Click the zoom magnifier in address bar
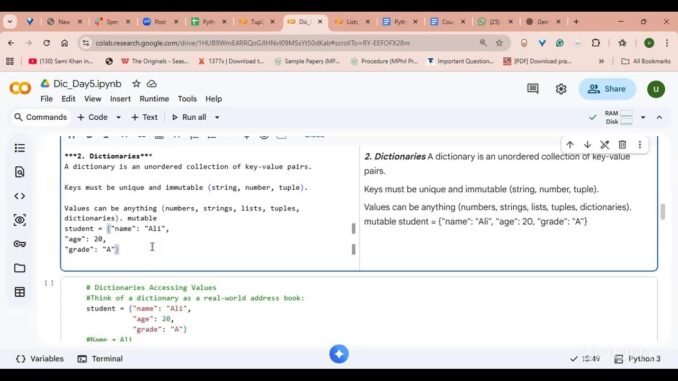Image resolution: width=678 pixels, height=381 pixels. (483, 43)
